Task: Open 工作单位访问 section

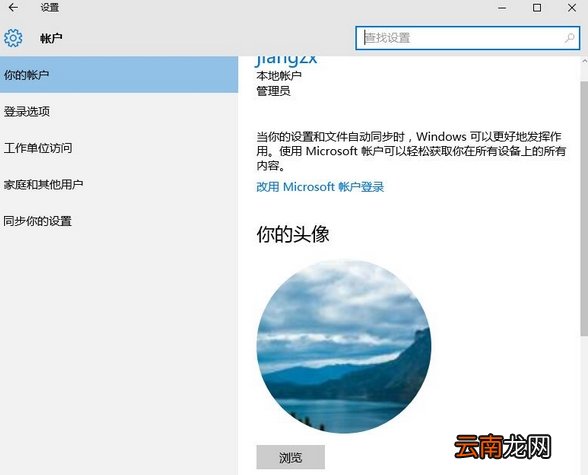Action: click(119, 148)
